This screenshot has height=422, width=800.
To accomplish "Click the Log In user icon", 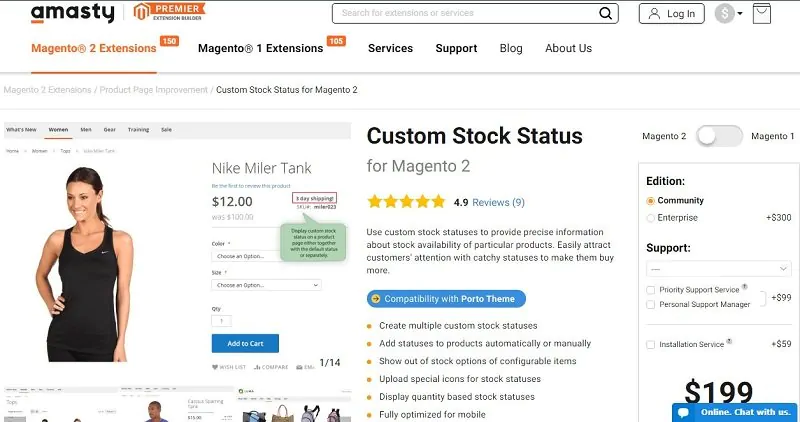I will [x=656, y=14].
